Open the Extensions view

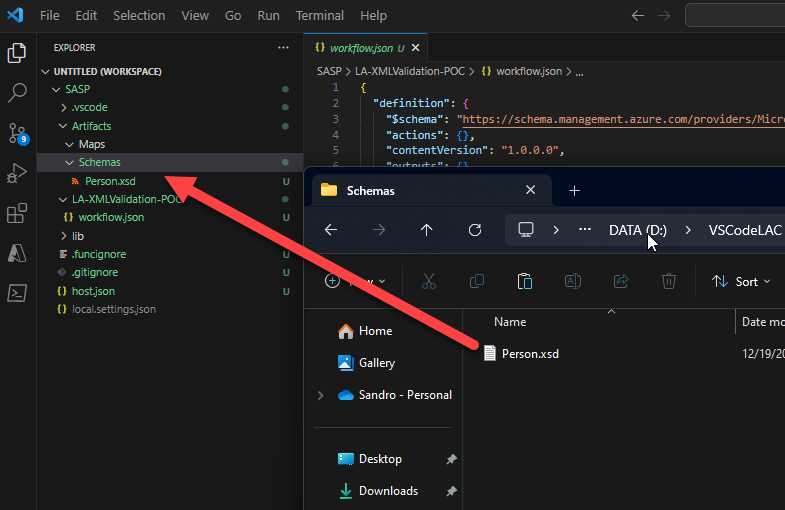[17, 213]
